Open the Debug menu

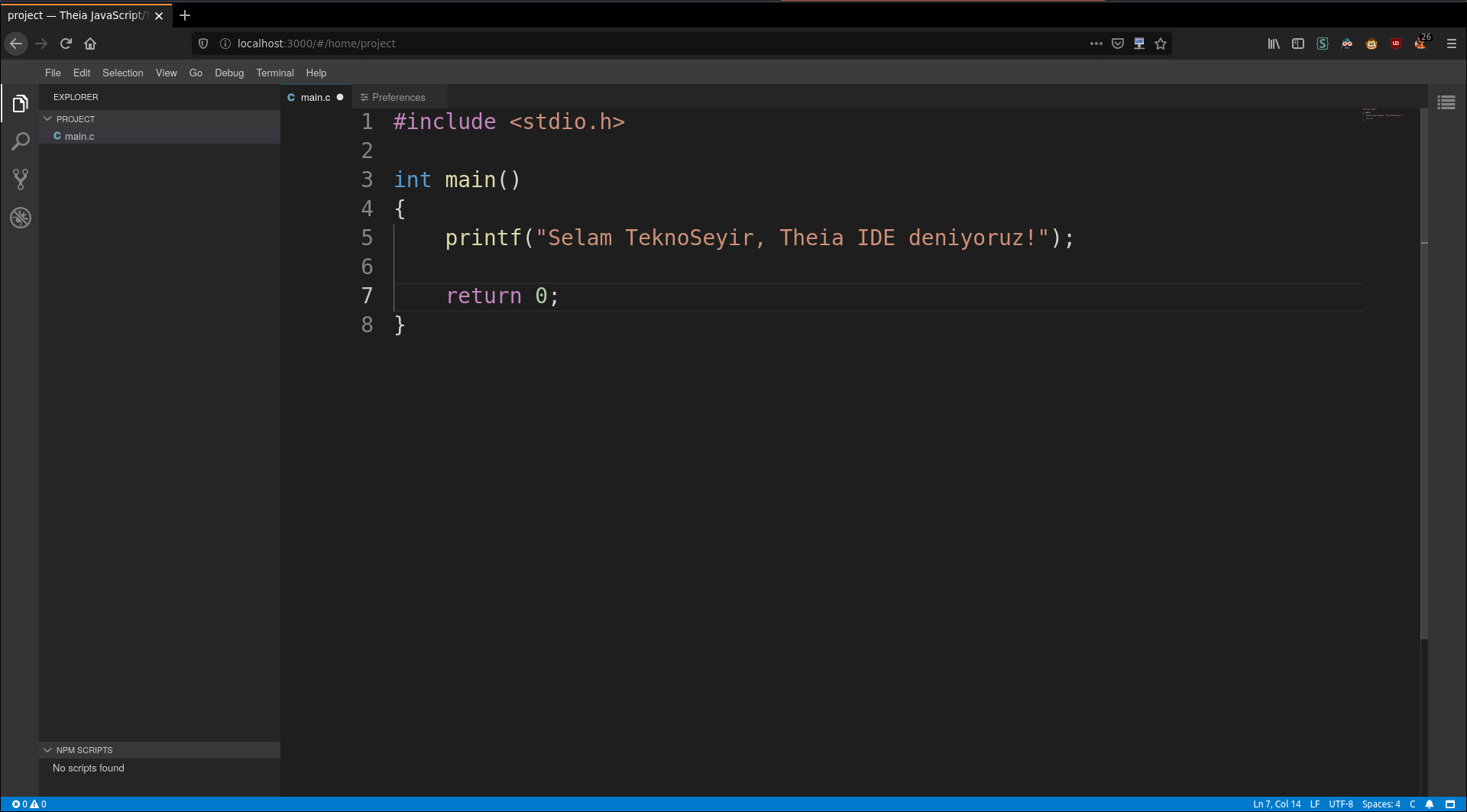pos(229,73)
